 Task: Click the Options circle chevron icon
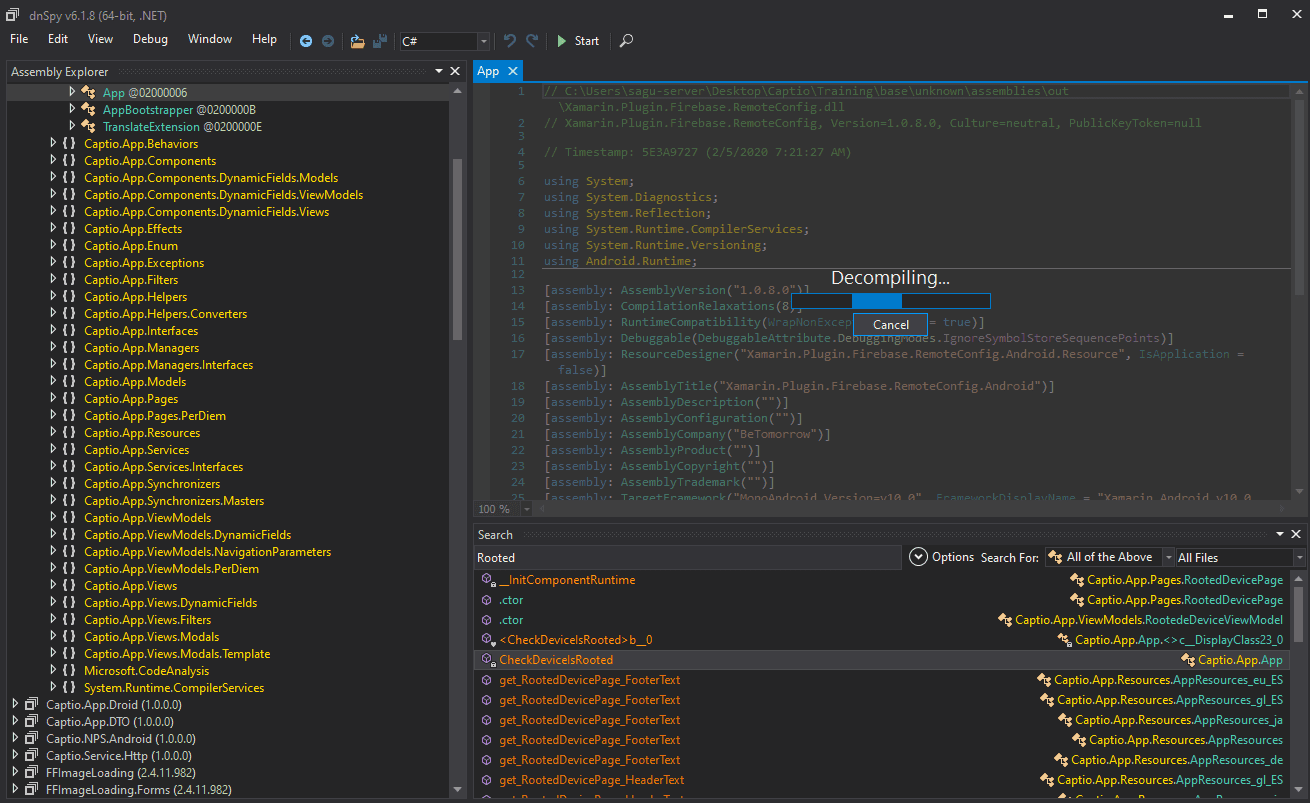click(x=918, y=557)
